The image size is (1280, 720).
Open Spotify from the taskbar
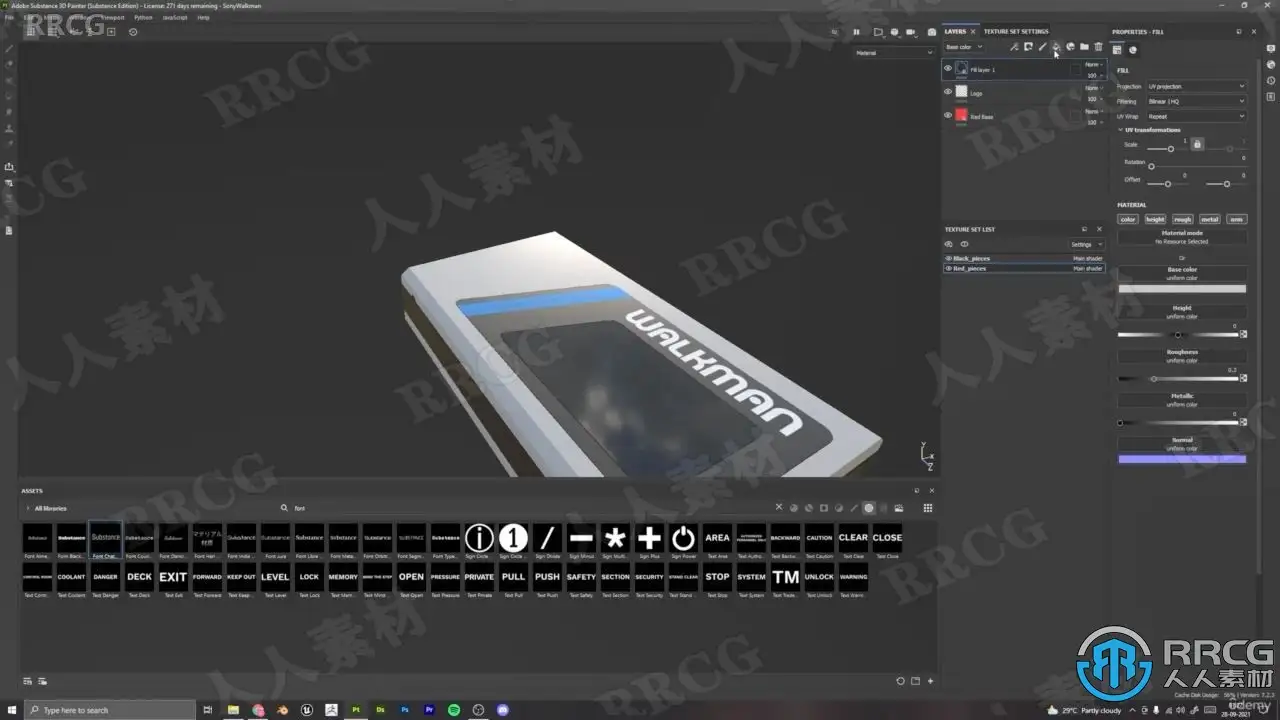[x=454, y=710]
